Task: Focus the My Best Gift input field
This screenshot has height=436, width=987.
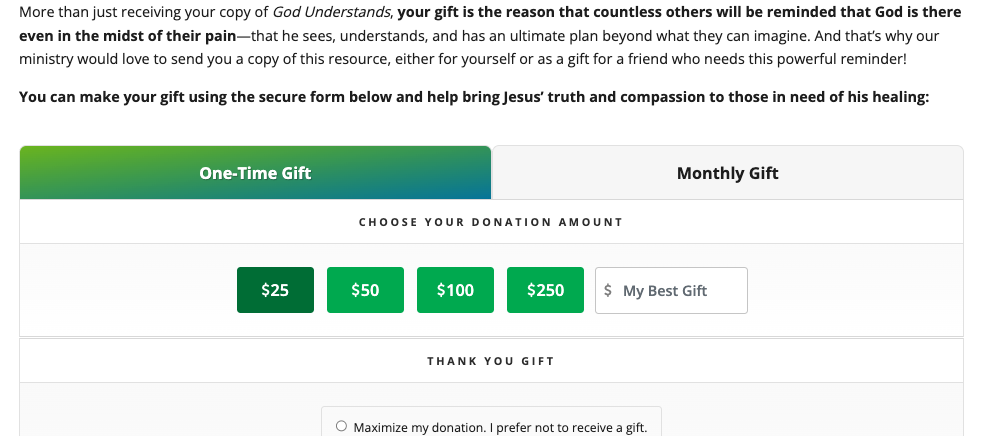Action: coord(680,291)
